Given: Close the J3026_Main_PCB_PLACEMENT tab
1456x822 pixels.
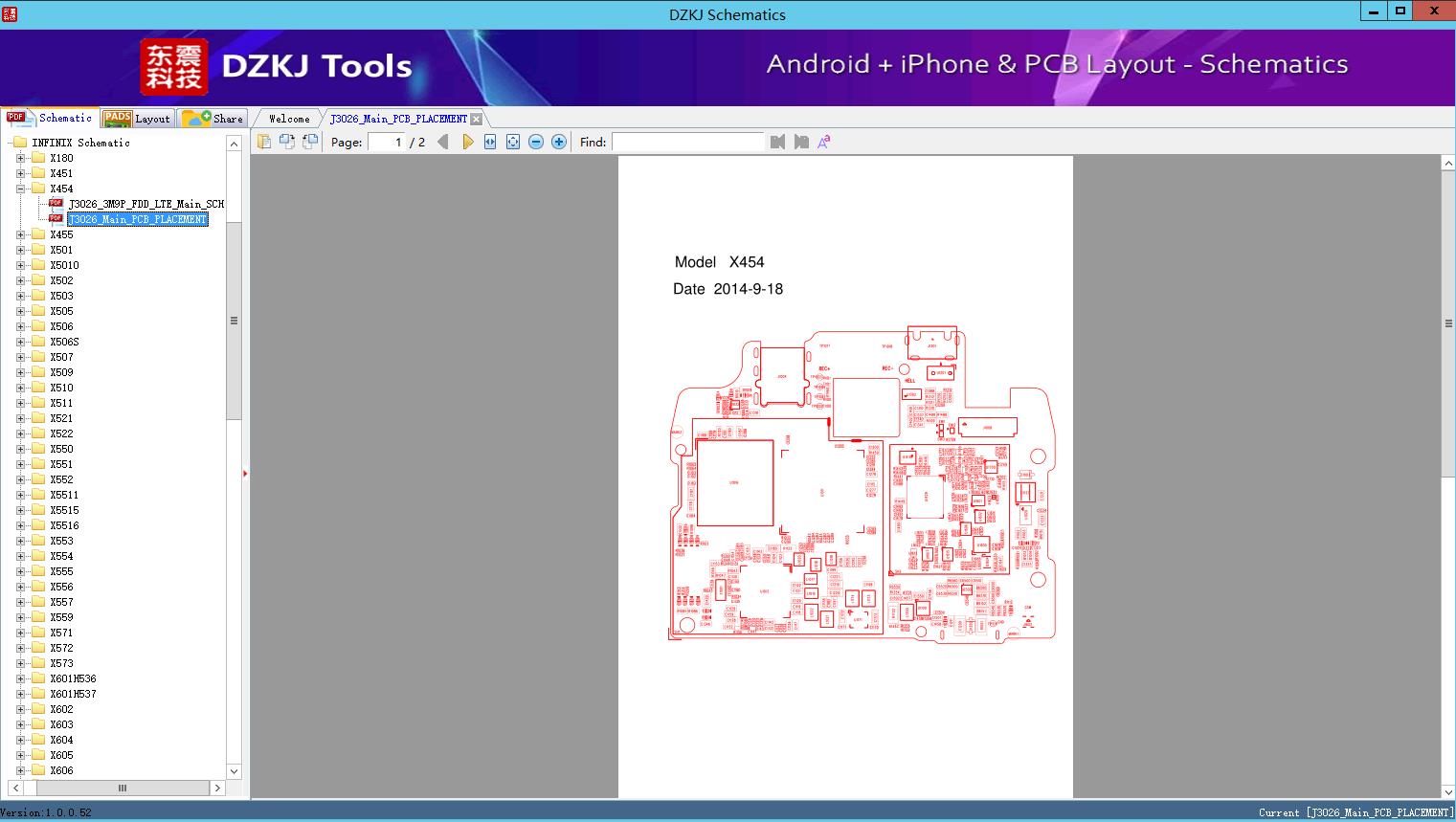Looking at the screenshot, I should point(477,119).
